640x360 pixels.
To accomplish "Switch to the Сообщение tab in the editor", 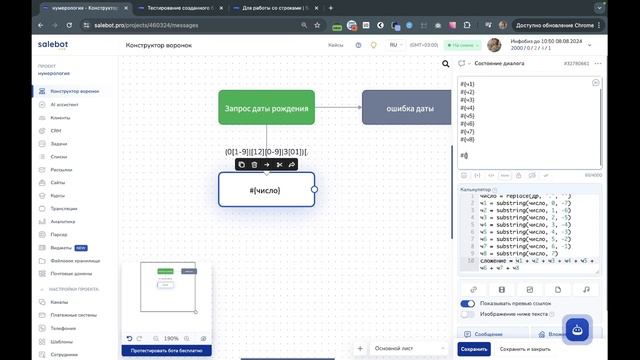I will pos(493,334).
